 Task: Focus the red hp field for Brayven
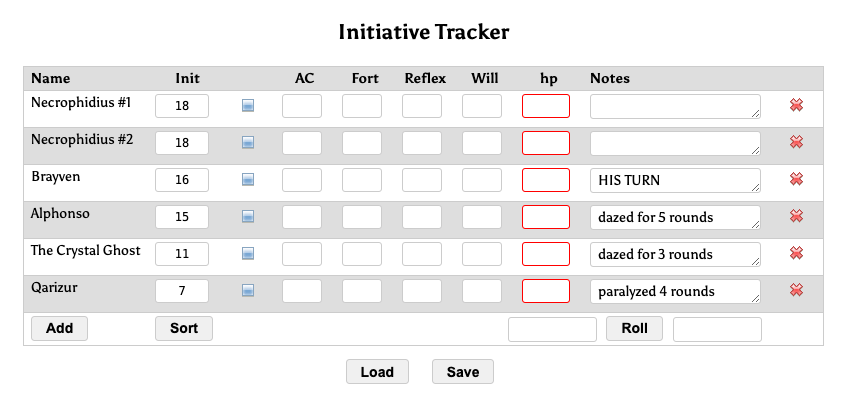(x=546, y=180)
